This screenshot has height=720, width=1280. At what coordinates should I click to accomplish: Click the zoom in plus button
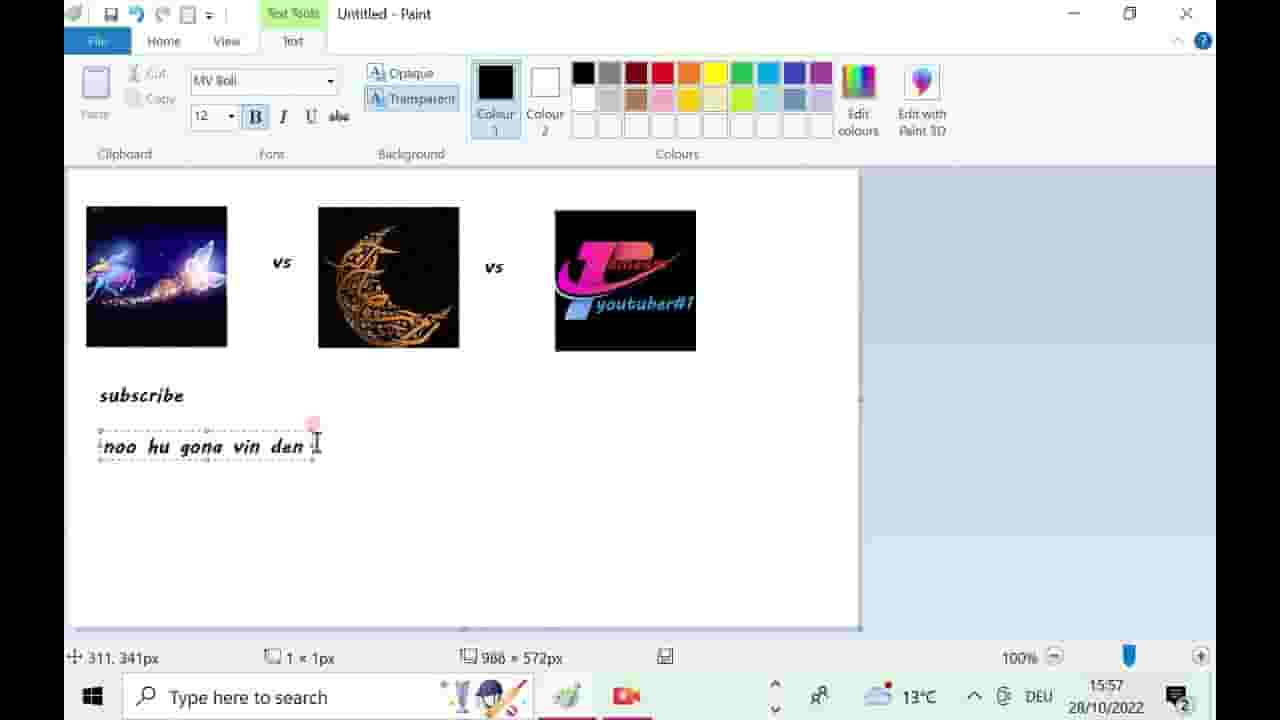point(1201,657)
